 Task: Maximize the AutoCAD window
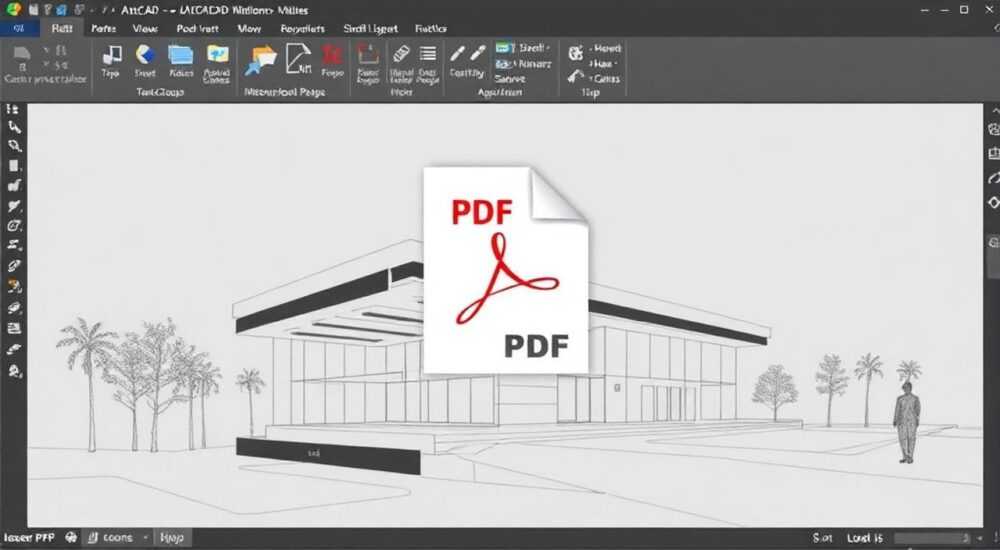964,10
